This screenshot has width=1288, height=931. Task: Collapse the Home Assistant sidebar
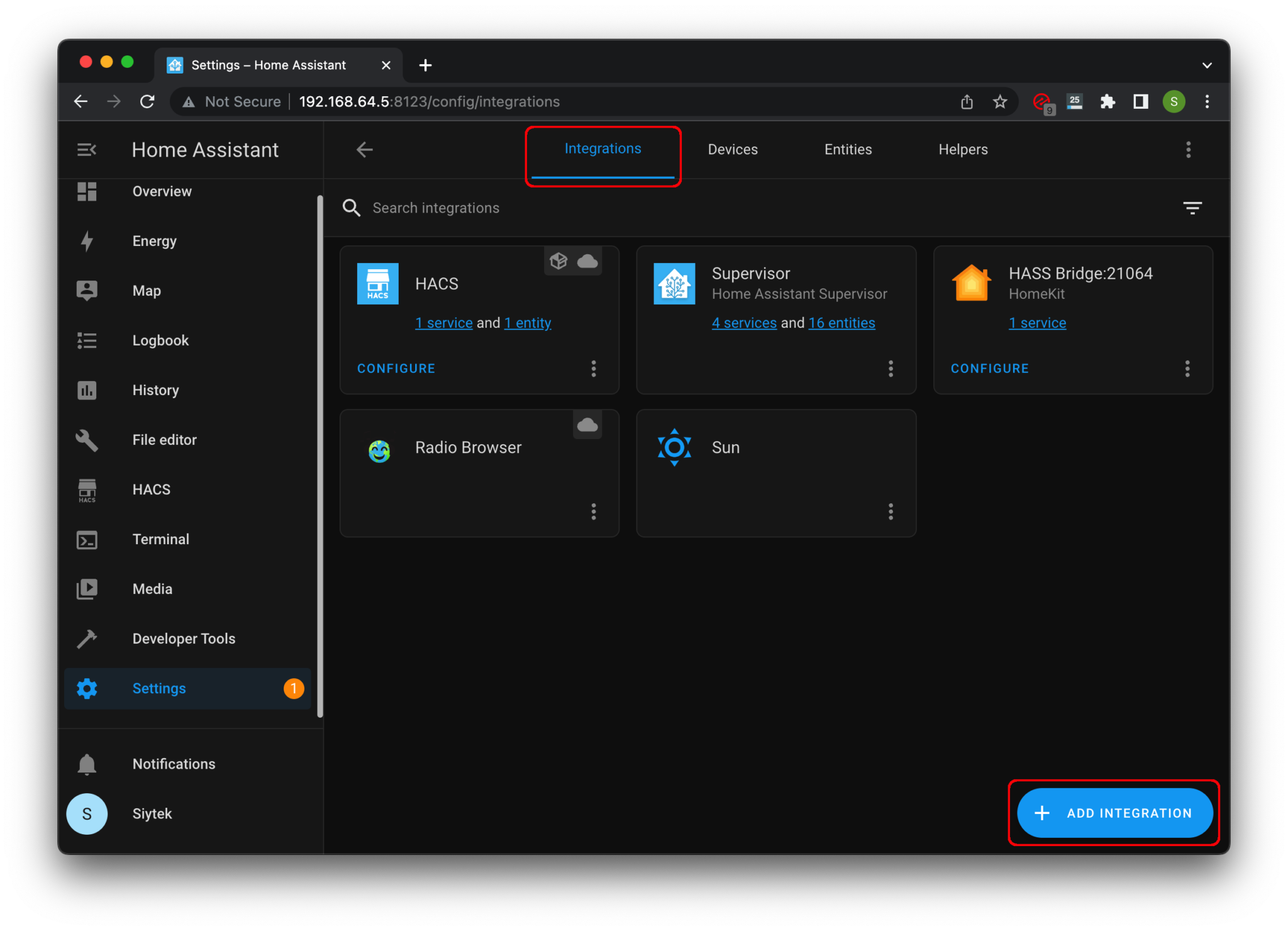click(x=86, y=149)
